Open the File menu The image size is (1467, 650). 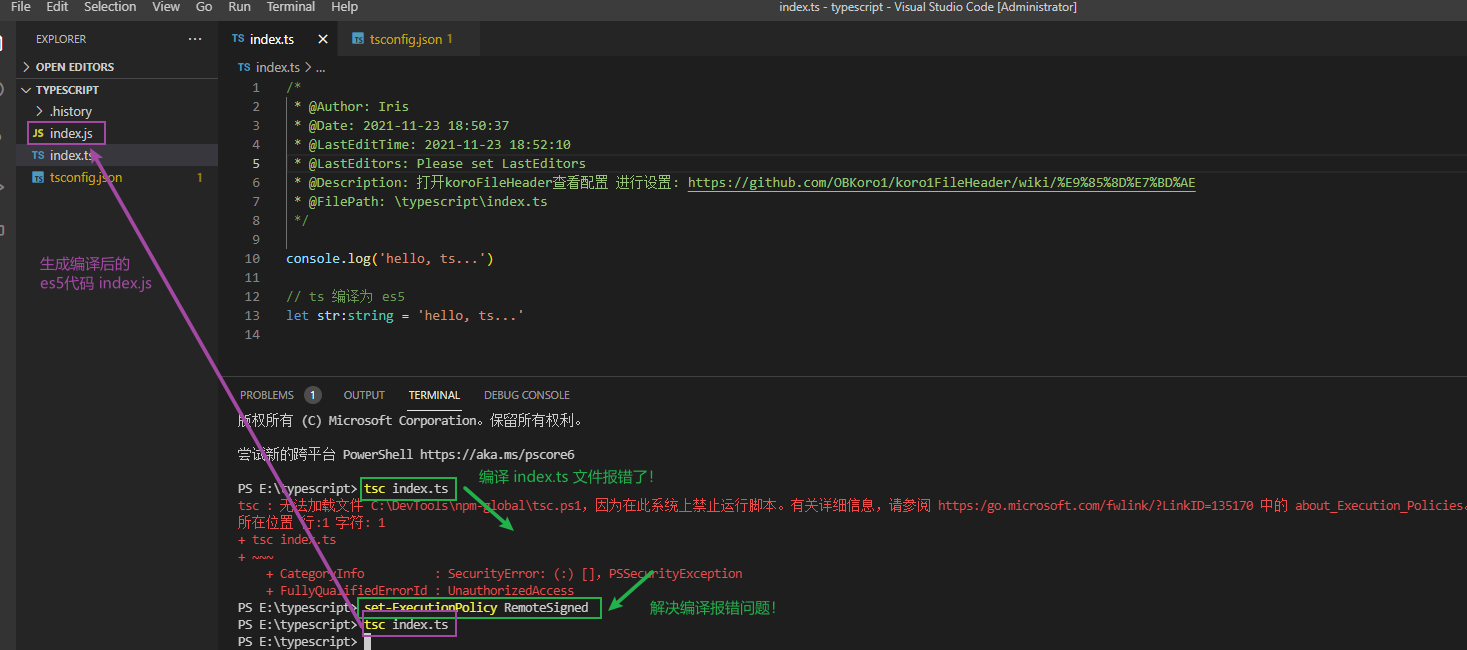[21, 7]
